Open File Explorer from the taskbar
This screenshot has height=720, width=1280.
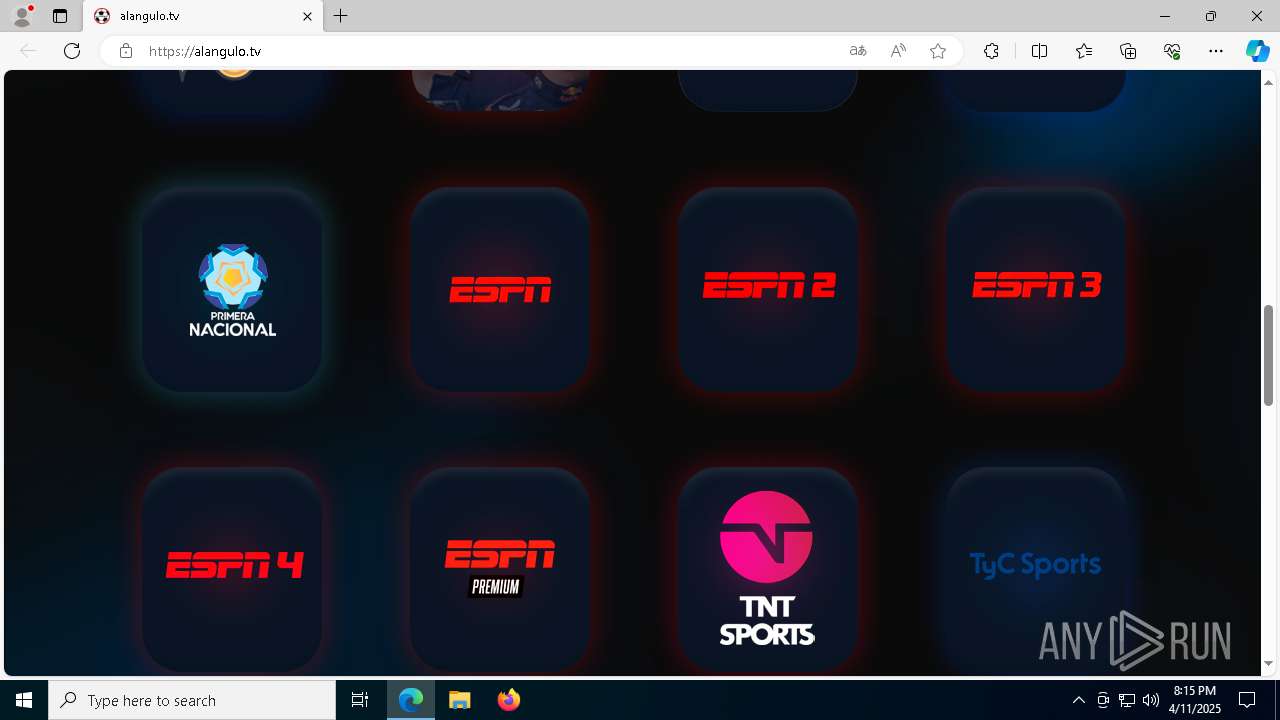coord(459,700)
